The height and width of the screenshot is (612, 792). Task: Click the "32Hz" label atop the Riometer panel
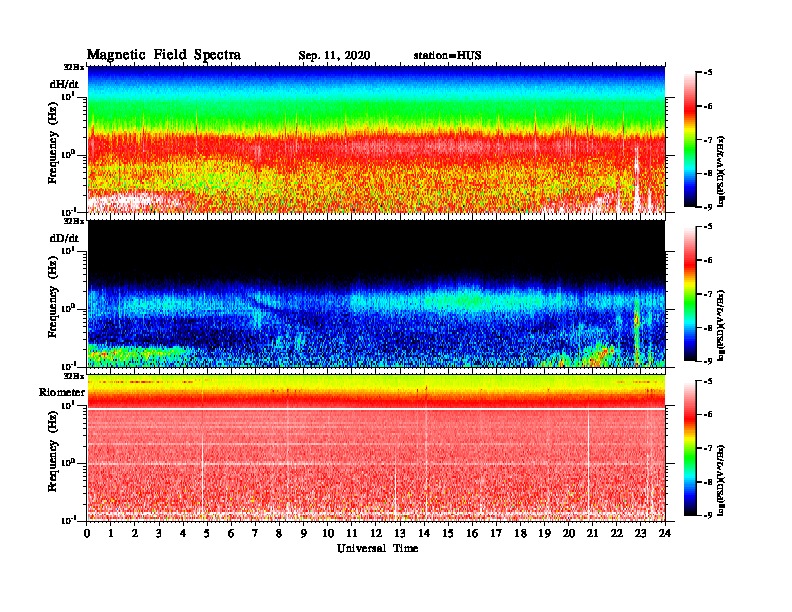point(74,376)
